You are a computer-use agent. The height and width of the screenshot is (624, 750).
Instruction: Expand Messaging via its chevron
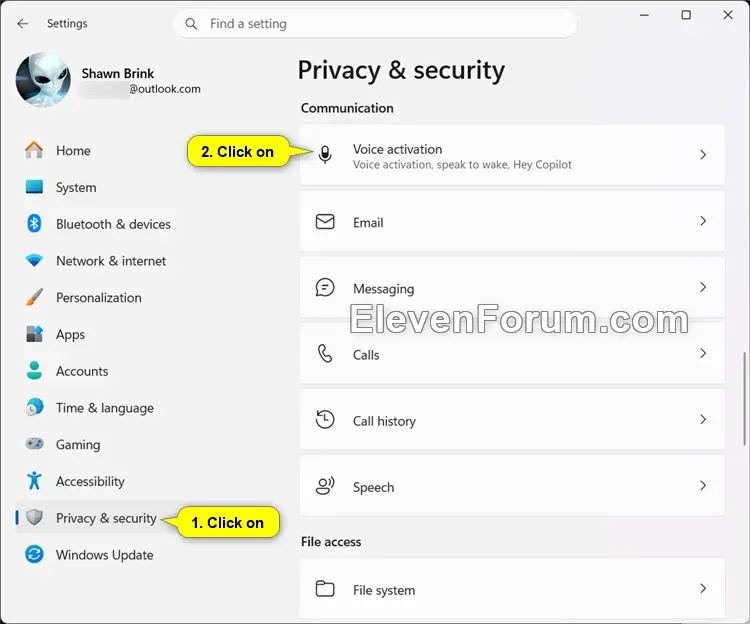click(703, 287)
